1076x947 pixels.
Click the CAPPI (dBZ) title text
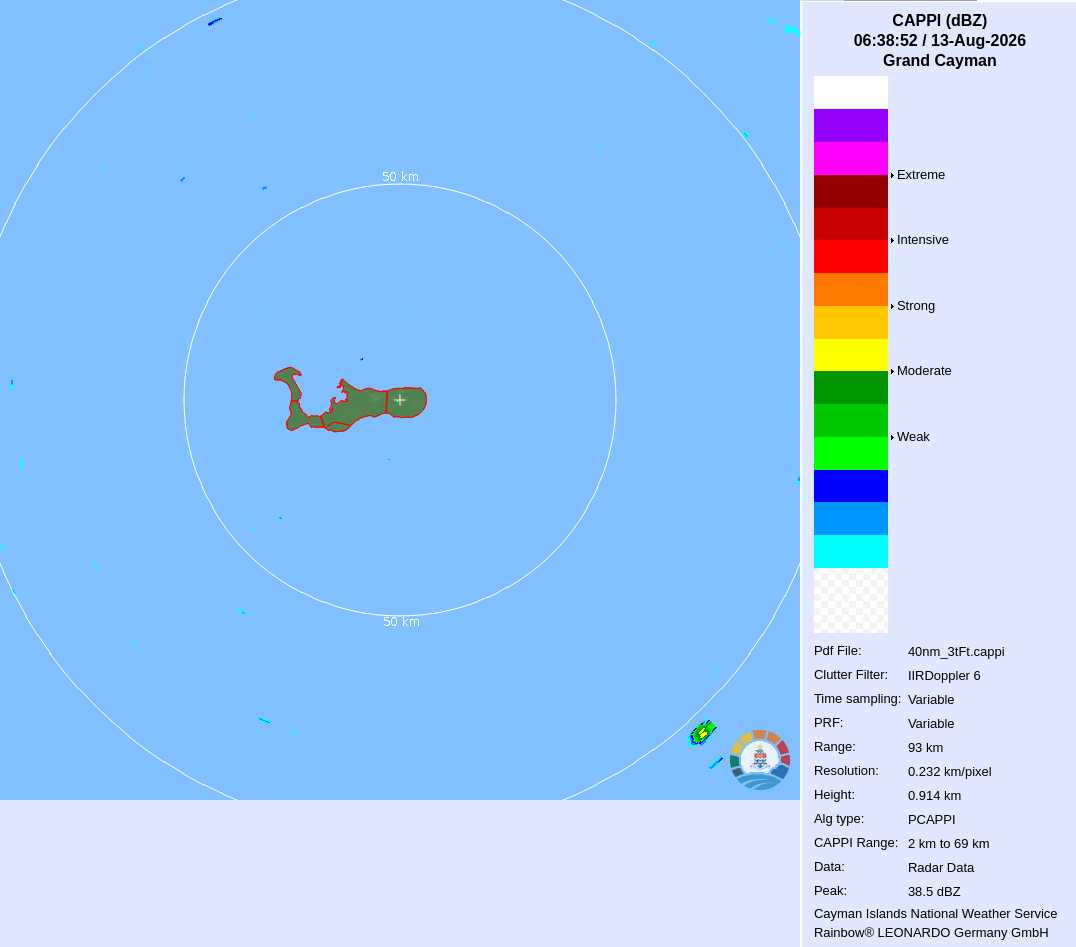click(x=939, y=21)
